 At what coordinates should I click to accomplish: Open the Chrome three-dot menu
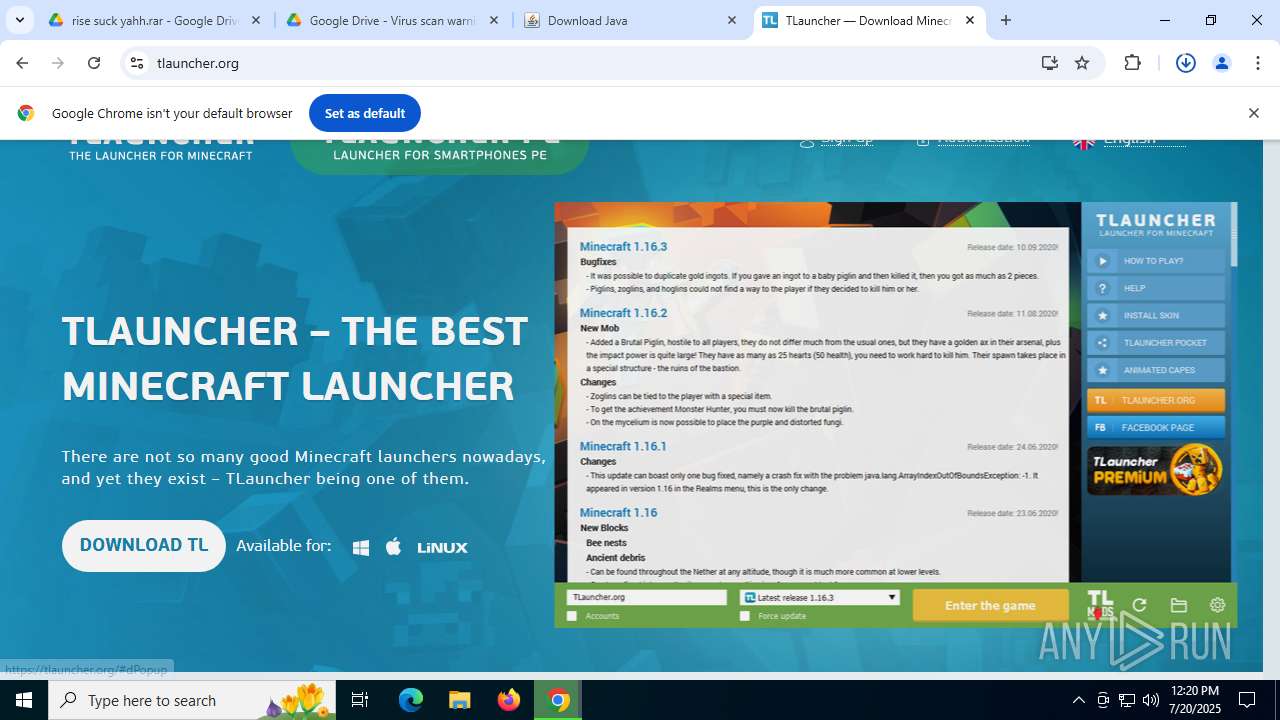point(1258,63)
